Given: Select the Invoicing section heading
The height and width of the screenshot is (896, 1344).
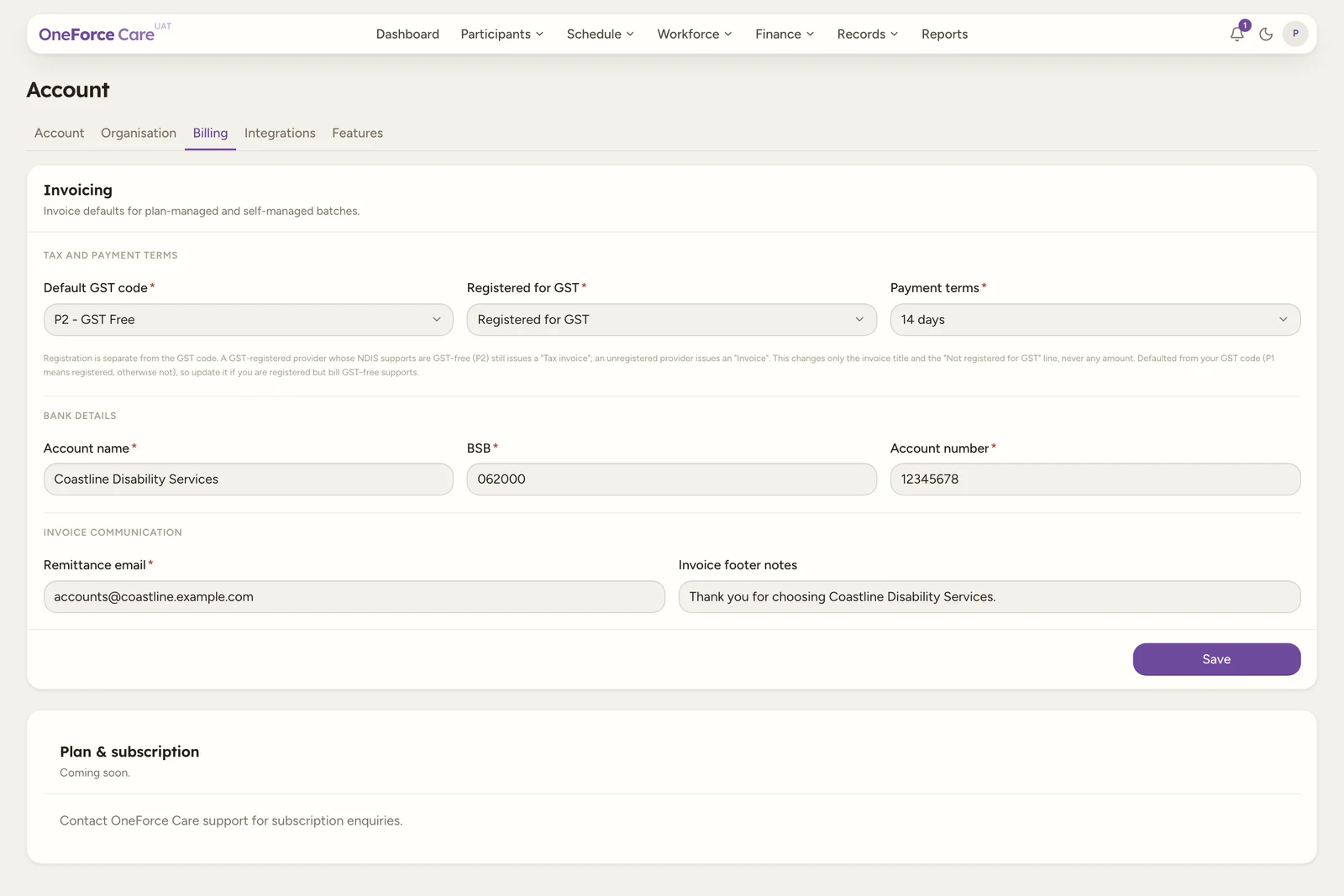Looking at the screenshot, I should point(78,190).
